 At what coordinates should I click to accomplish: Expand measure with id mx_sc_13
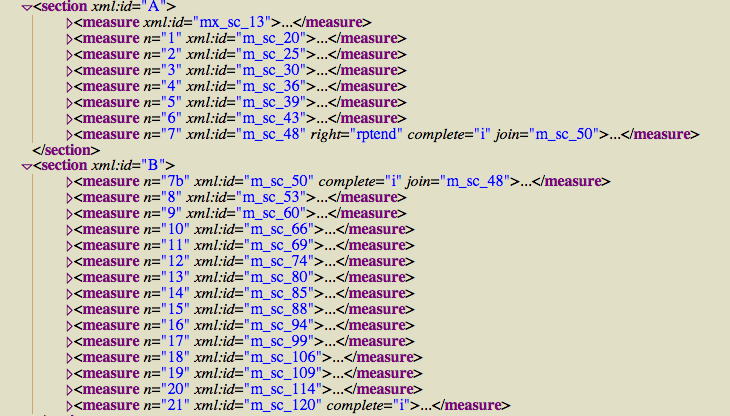[x=69, y=23]
